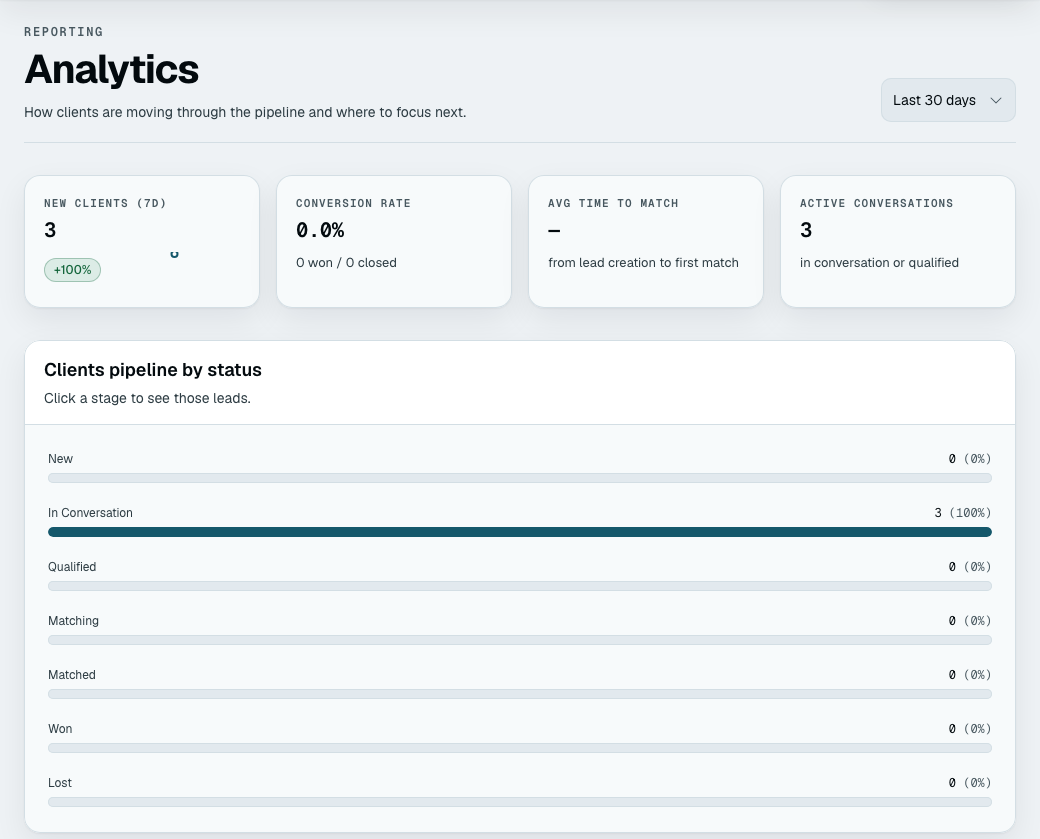Click the empty Matching stage bar
This screenshot has height=839, width=1040.
pos(520,640)
